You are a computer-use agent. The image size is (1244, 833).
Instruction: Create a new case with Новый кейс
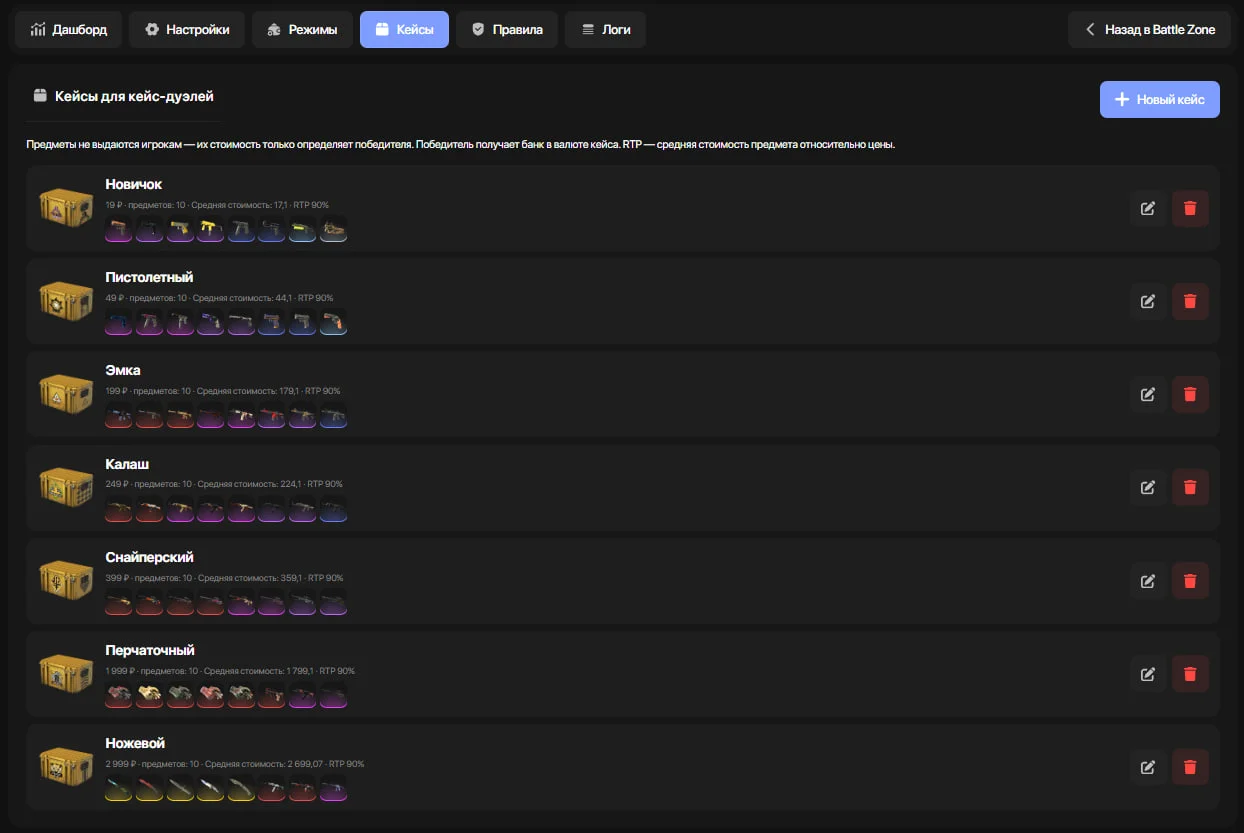pos(1160,99)
